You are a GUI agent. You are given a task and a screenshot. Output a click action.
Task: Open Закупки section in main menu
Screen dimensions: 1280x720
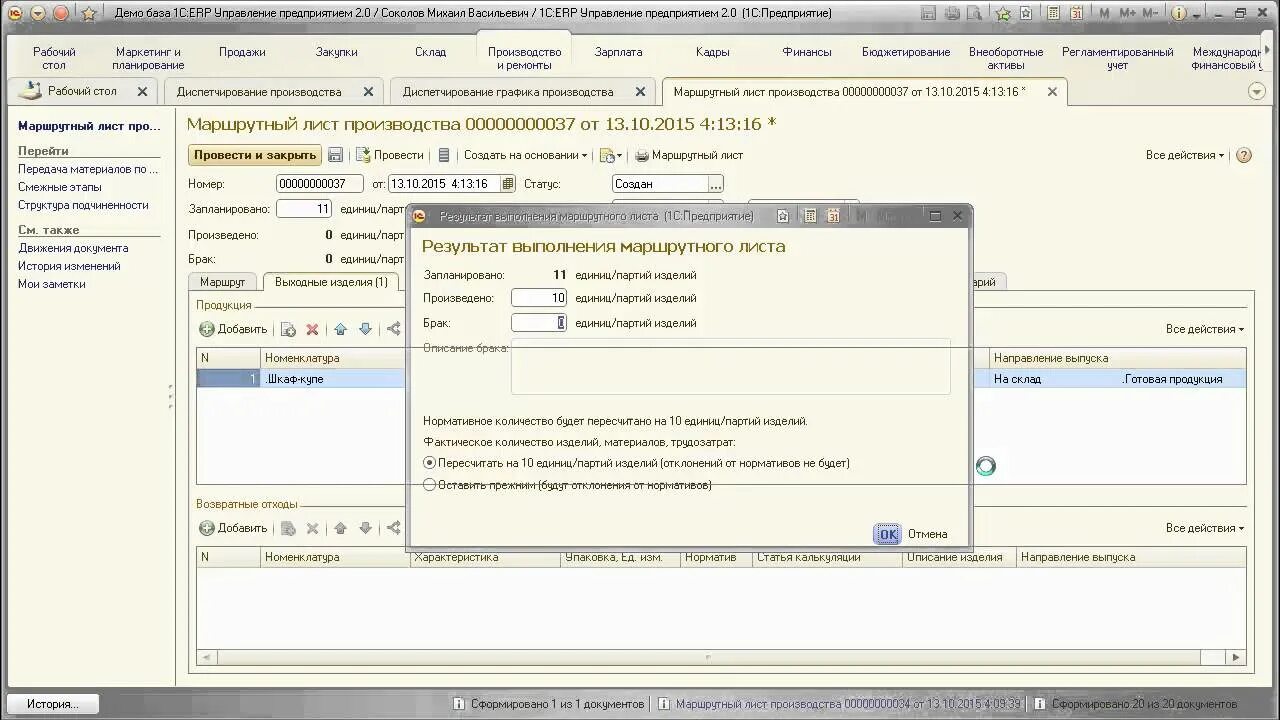click(336, 52)
